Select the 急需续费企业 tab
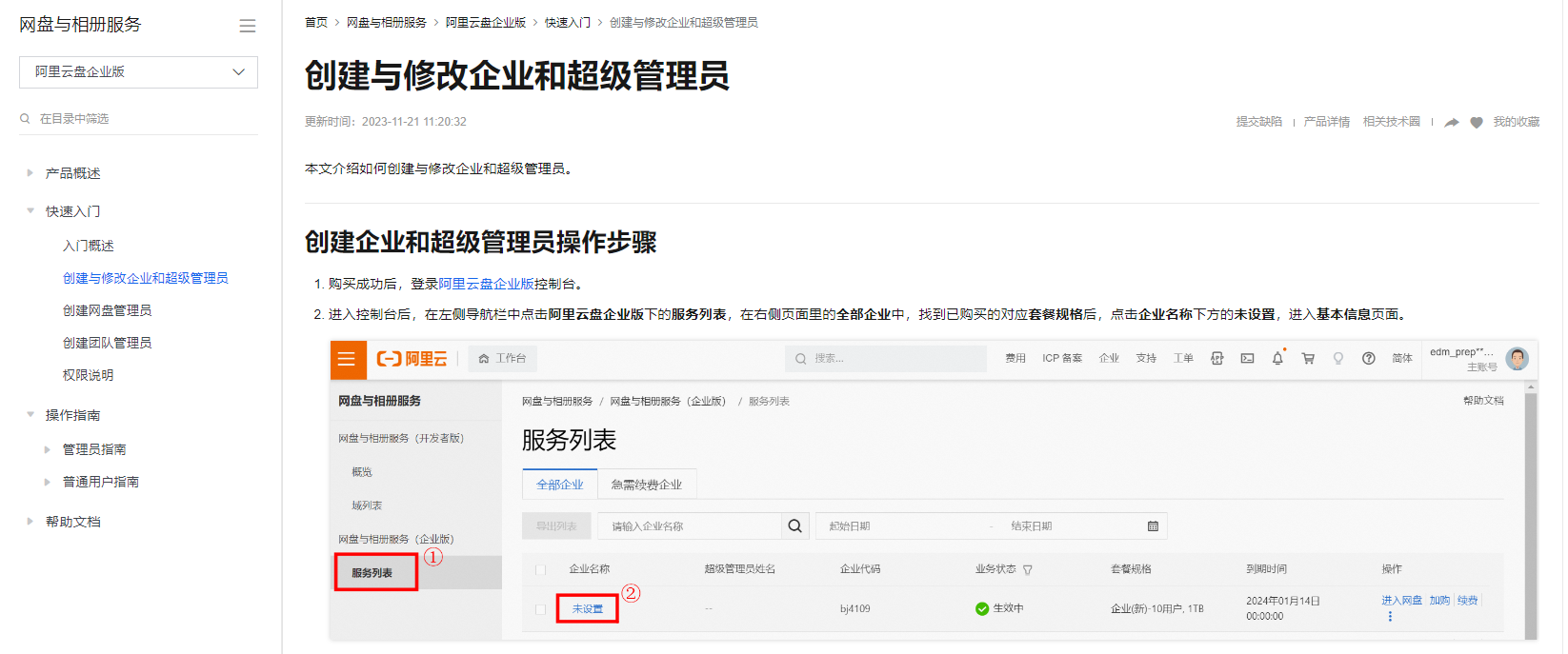Viewport: 1568px width, 654px height. click(x=647, y=485)
